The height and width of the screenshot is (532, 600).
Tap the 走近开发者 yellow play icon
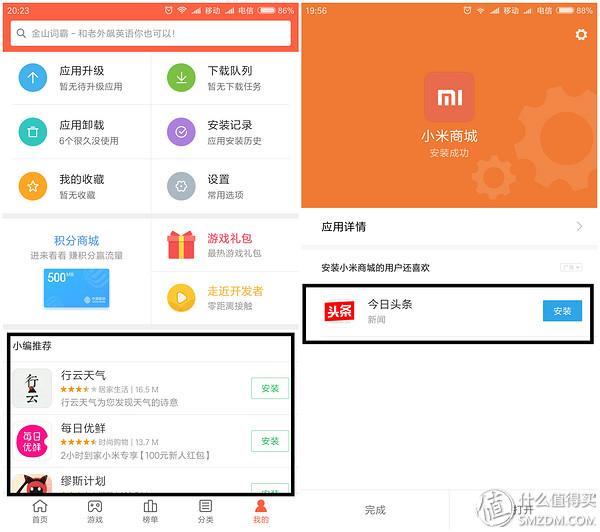pos(181,298)
